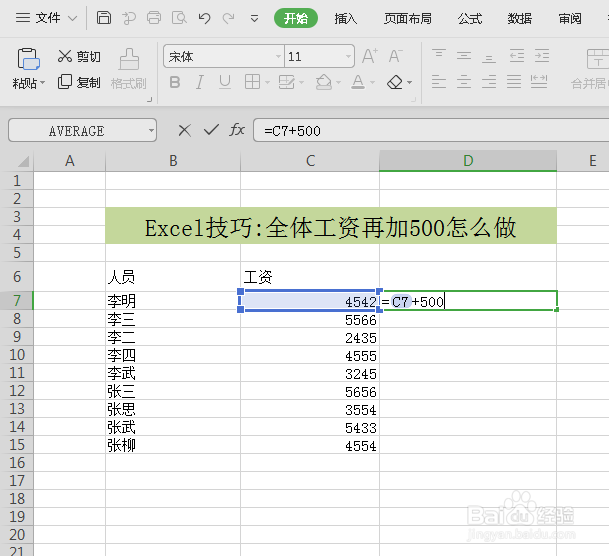Switch to the 公式 tab
The height and width of the screenshot is (556, 609).
tap(470, 18)
